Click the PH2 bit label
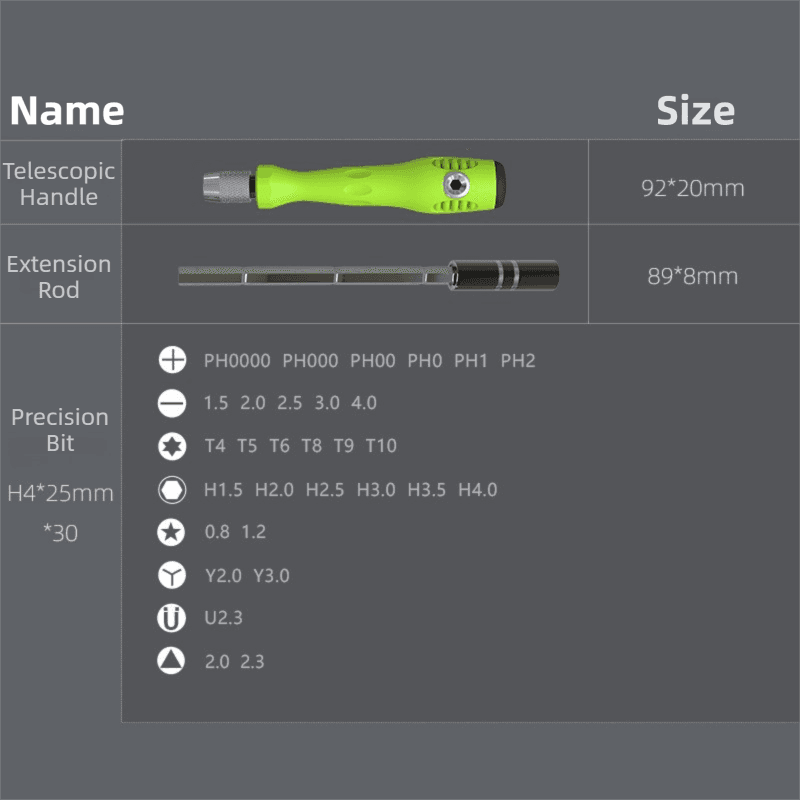The image size is (800, 800). point(518,361)
